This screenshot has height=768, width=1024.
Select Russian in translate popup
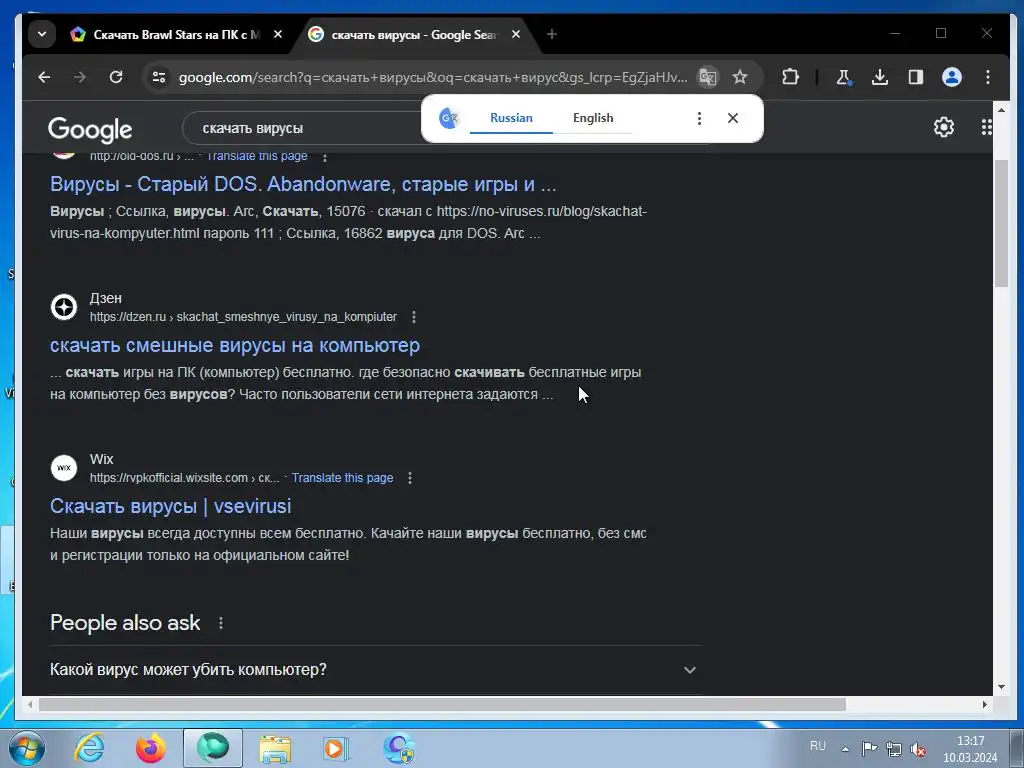(511, 118)
